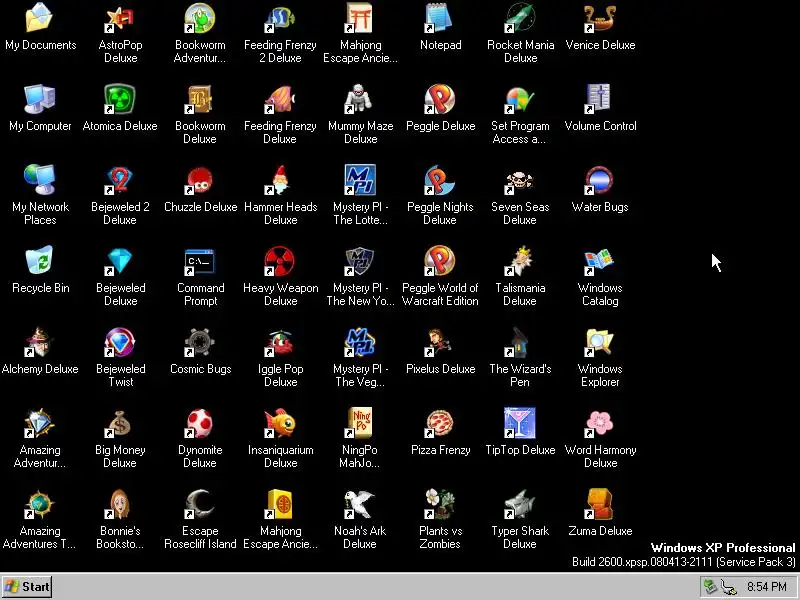Select the Bookworm Deluxe shortcut
The image size is (800, 600).
tap(200, 98)
